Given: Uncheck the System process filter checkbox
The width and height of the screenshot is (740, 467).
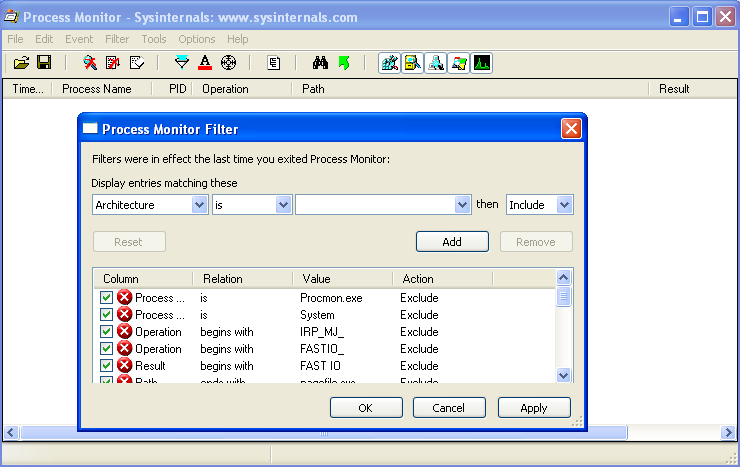Looking at the screenshot, I should click(106, 315).
